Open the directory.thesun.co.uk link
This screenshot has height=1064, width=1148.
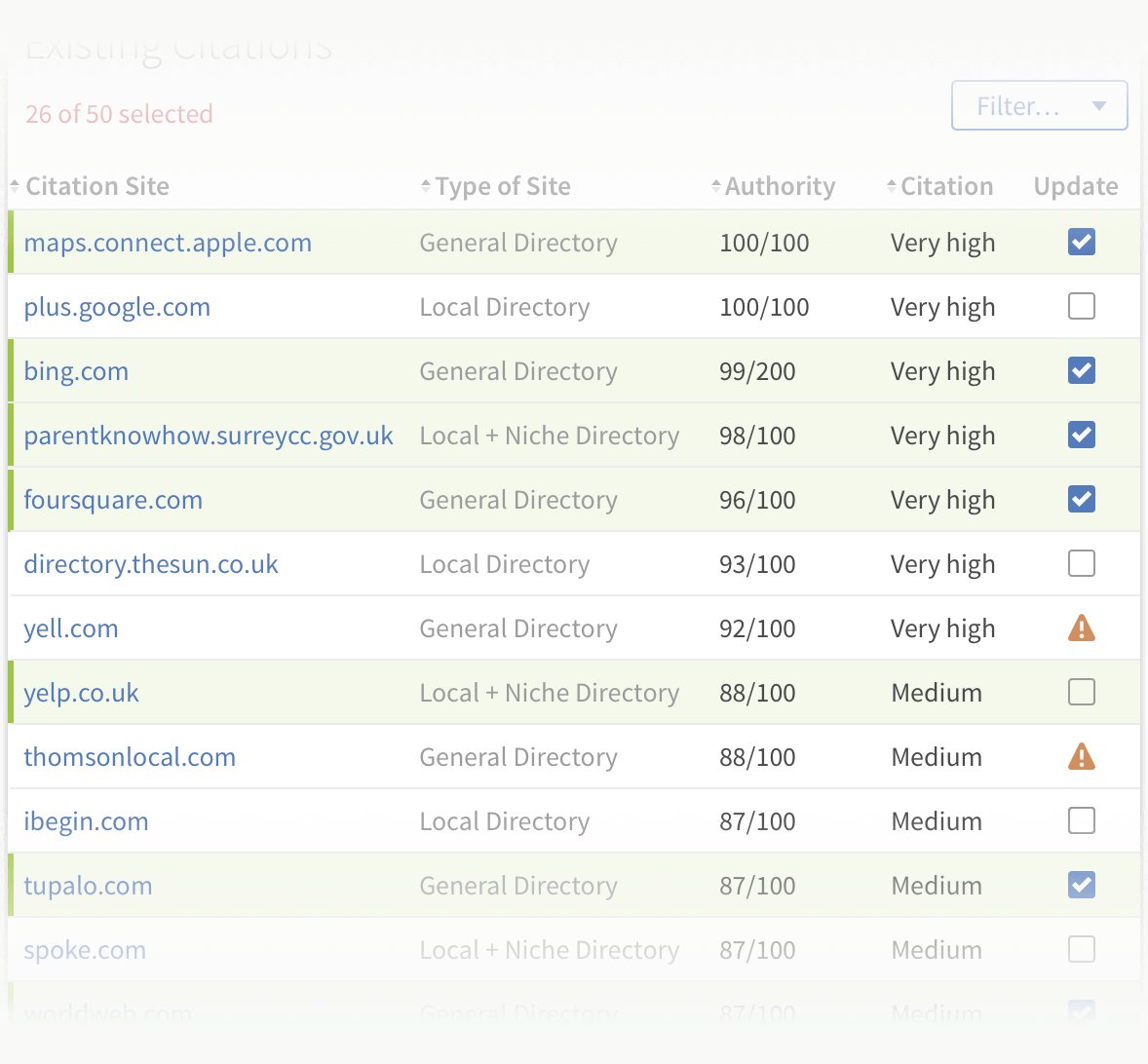pos(151,564)
